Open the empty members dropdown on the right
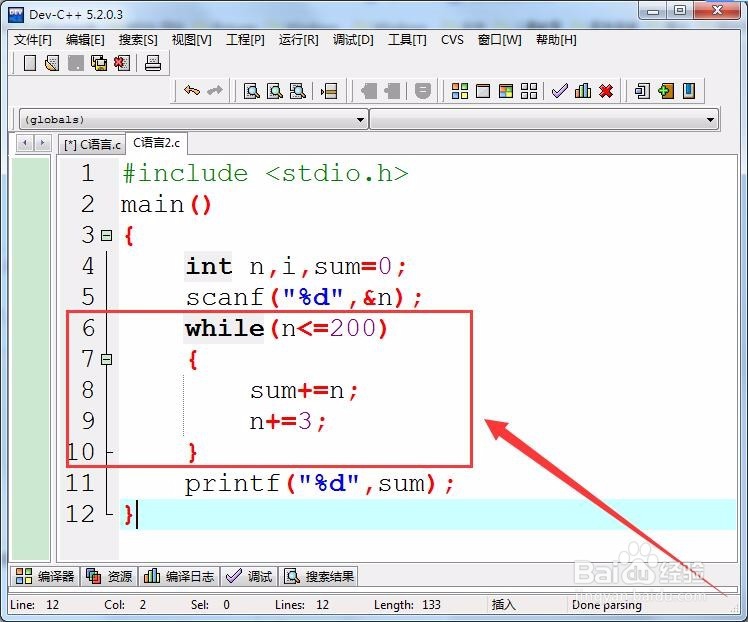The image size is (748, 622). [710, 120]
